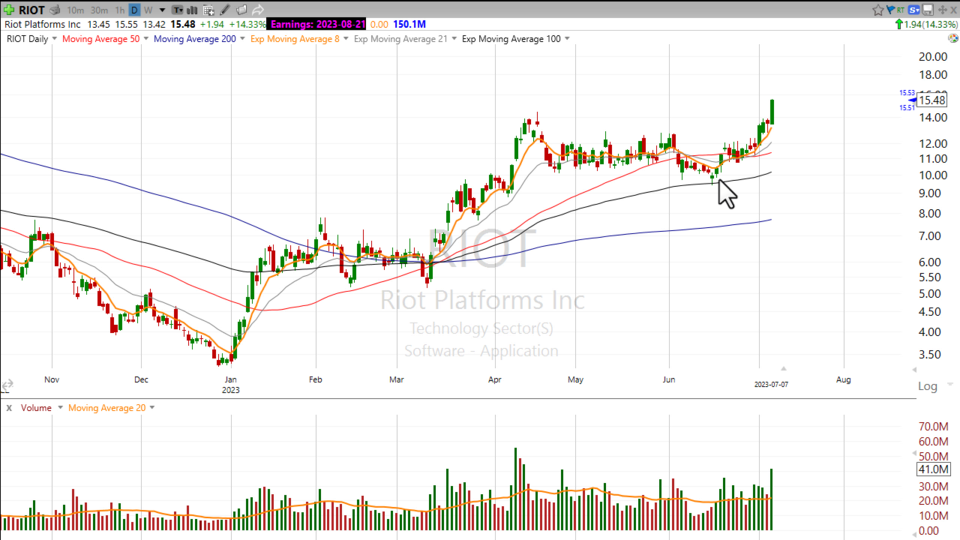Screen dimensions: 960x540
Task: Switch chart to 30m timeframe
Action: pos(99,10)
